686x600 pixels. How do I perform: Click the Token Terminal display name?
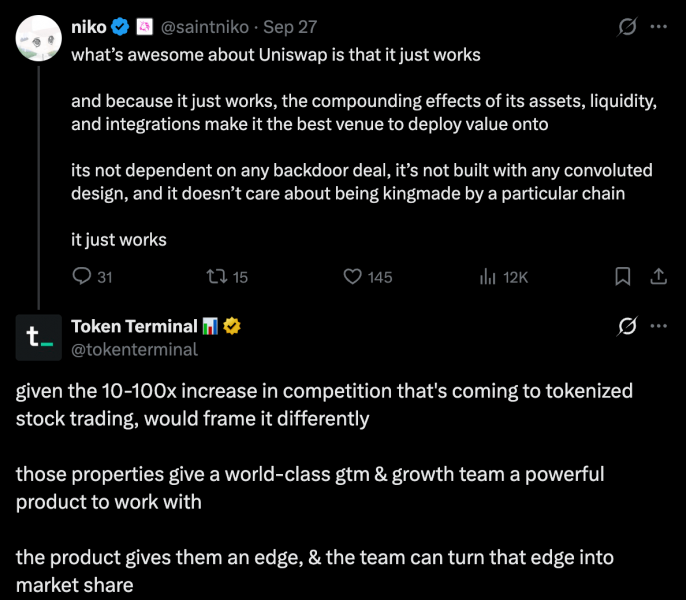(134, 326)
